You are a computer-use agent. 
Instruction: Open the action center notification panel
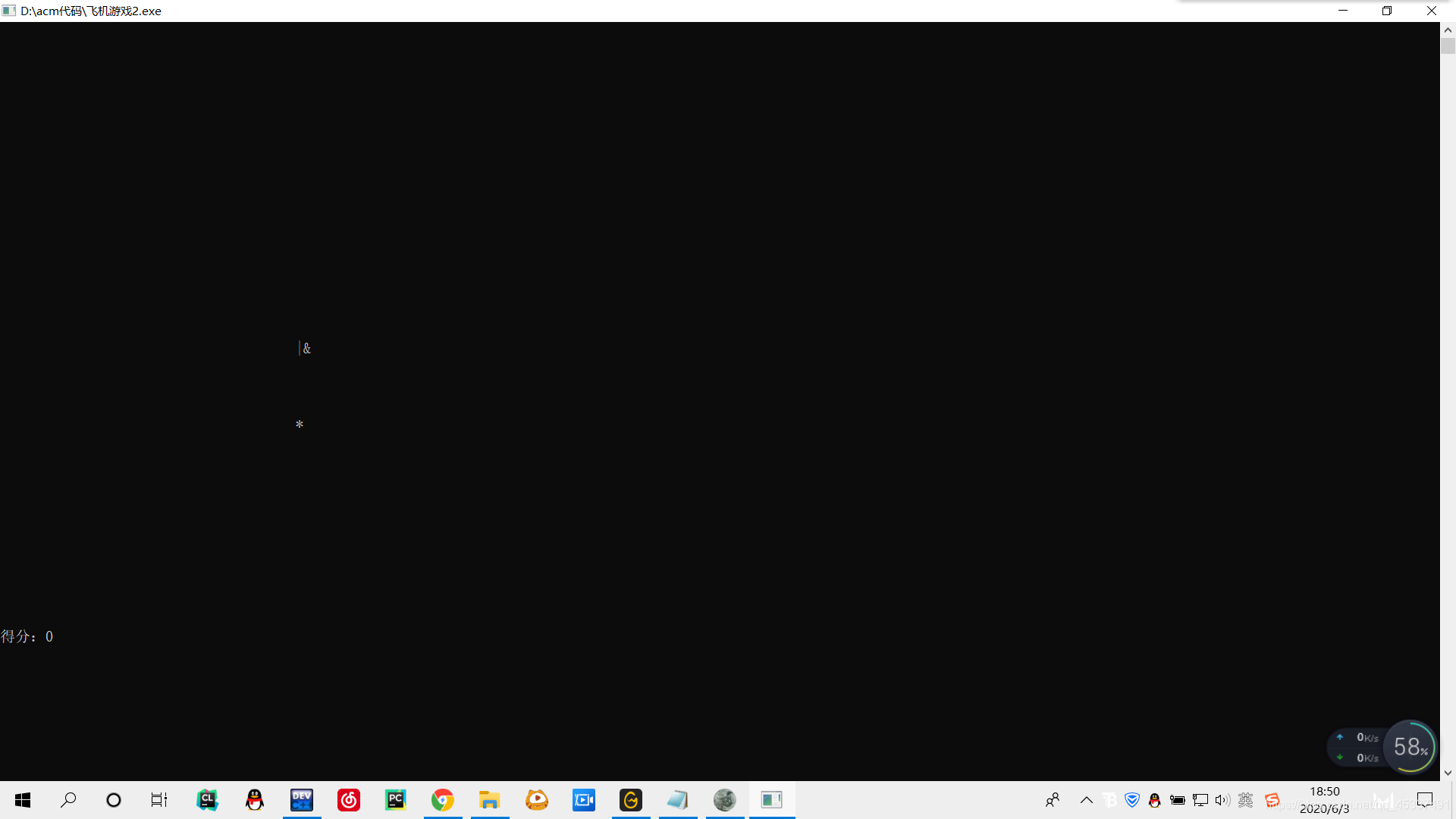1425,800
